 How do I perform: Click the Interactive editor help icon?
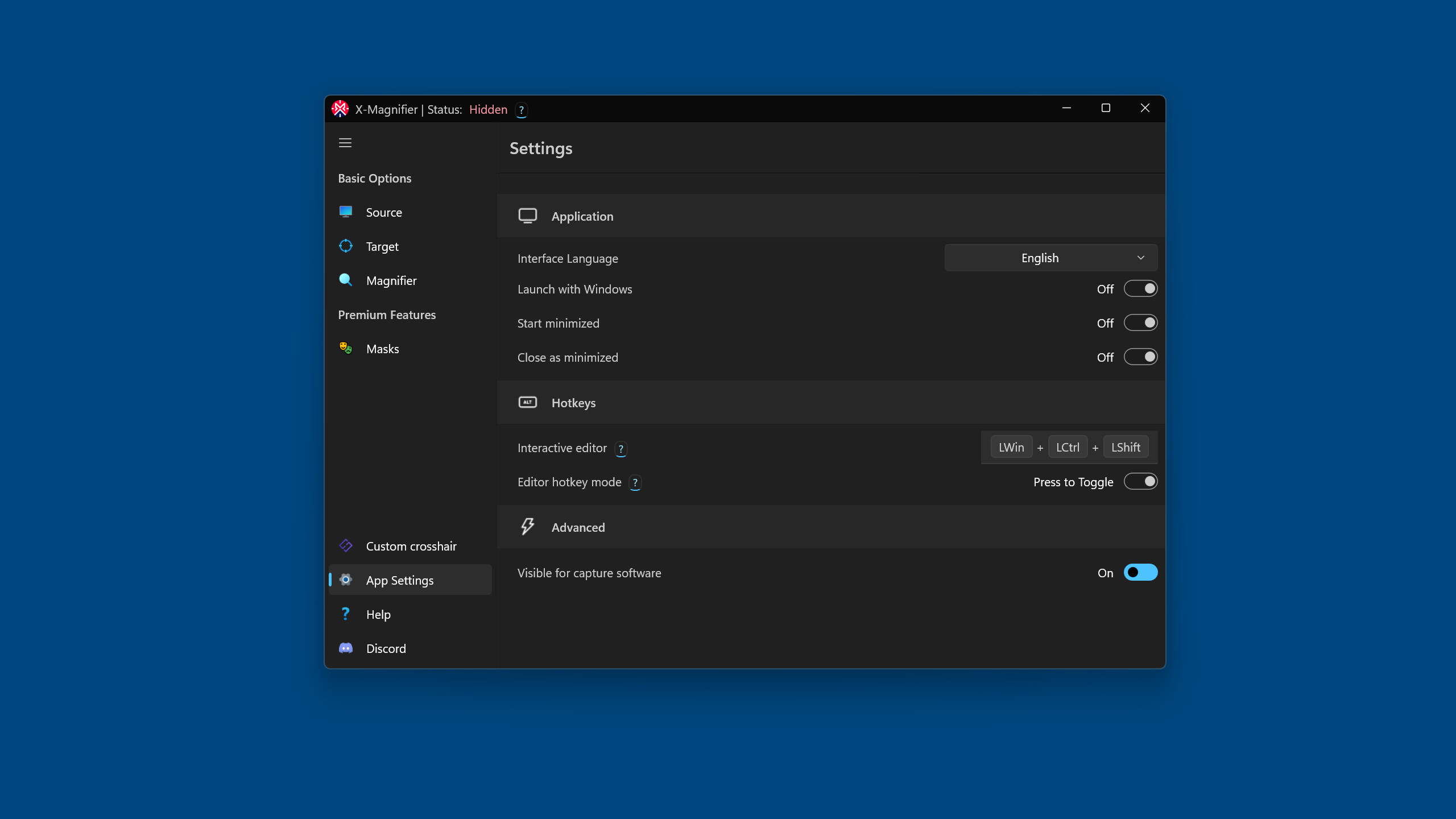(x=621, y=449)
